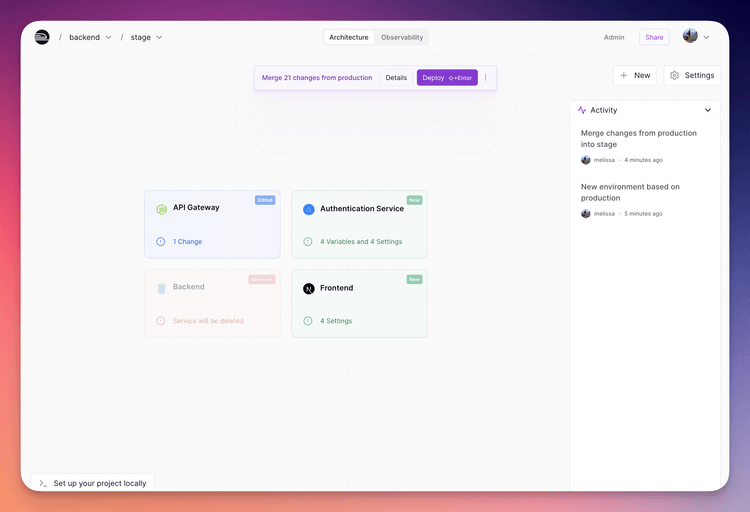
Task: Click the Settings gear icon
Action: pos(675,75)
